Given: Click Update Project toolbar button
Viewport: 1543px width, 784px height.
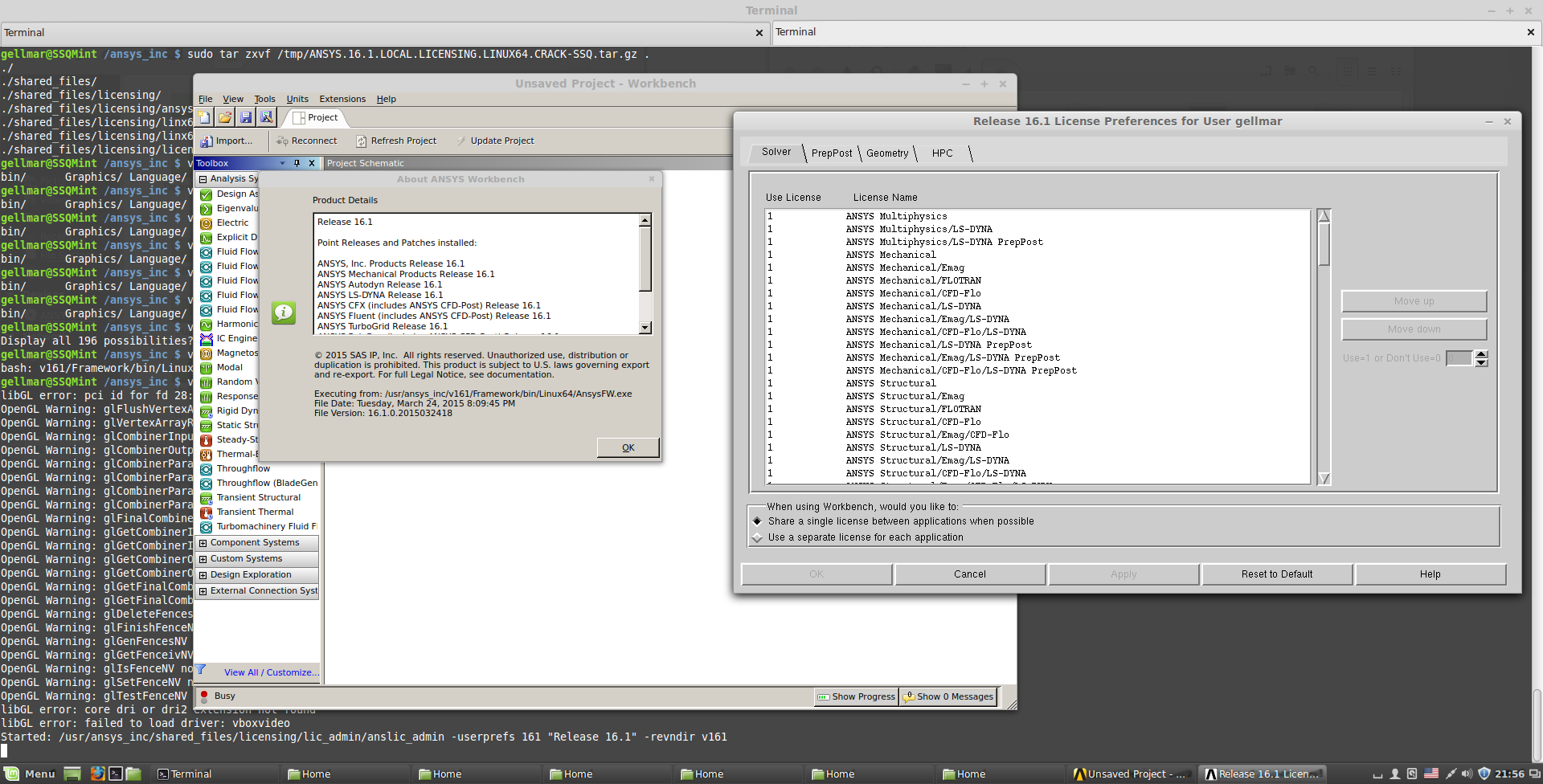Looking at the screenshot, I should [x=495, y=141].
